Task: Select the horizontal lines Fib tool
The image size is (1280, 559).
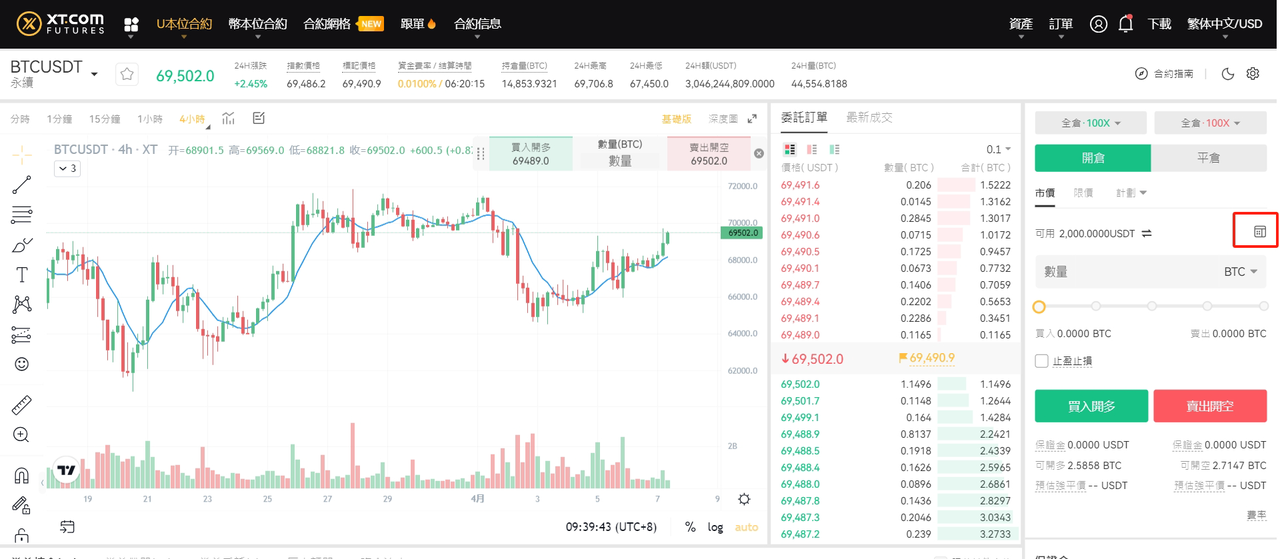Action: tap(21, 214)
